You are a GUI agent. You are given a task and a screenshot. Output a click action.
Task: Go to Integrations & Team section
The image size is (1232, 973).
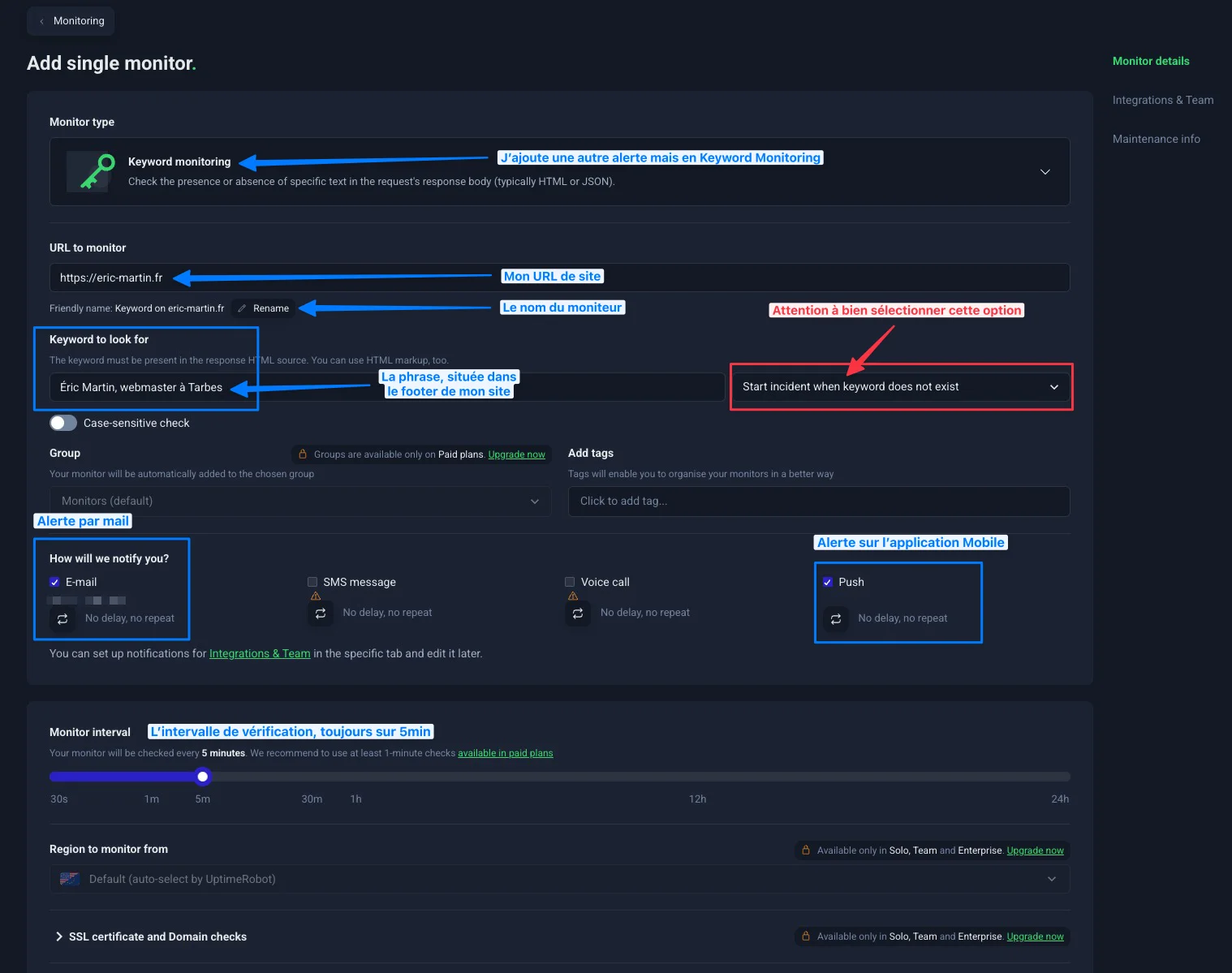[x=1162, y=100]
